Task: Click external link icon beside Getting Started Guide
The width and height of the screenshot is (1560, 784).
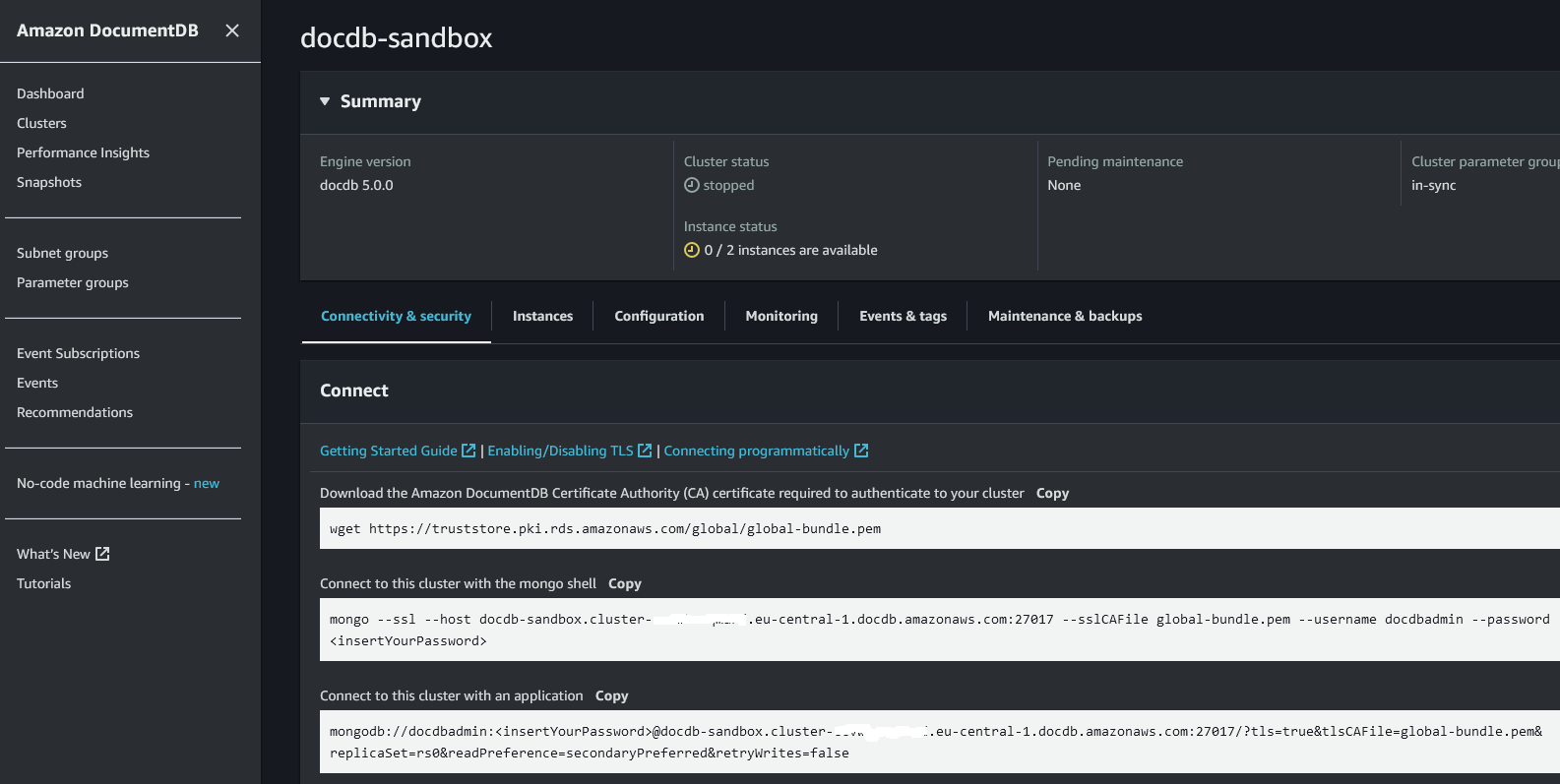Action: click(469, 451)
